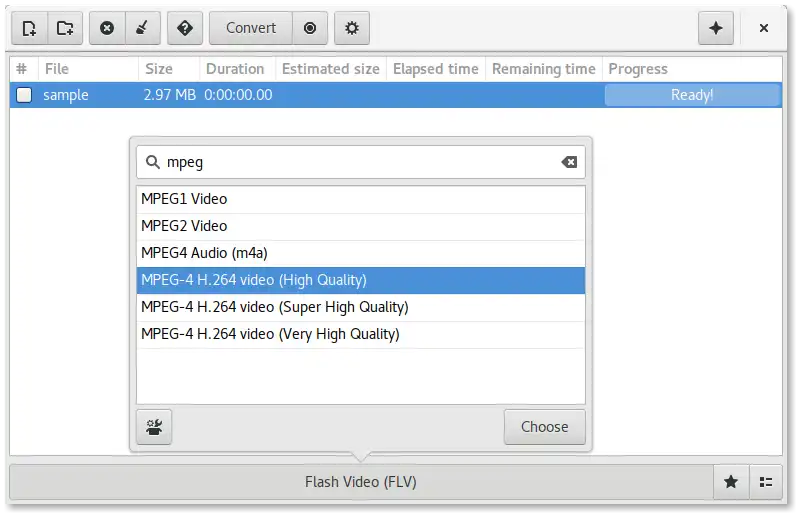This screenshot has height=513, width=796.
Task: Open file information question-mark icon
Action: point(185,28)
